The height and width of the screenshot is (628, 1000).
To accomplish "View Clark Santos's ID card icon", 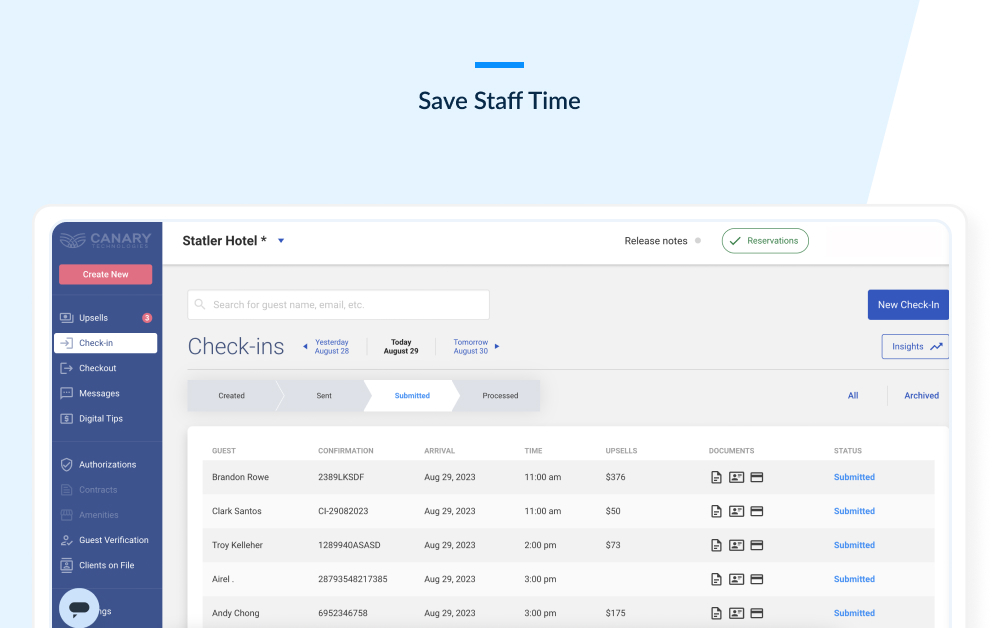I will (x=736, y=511).
